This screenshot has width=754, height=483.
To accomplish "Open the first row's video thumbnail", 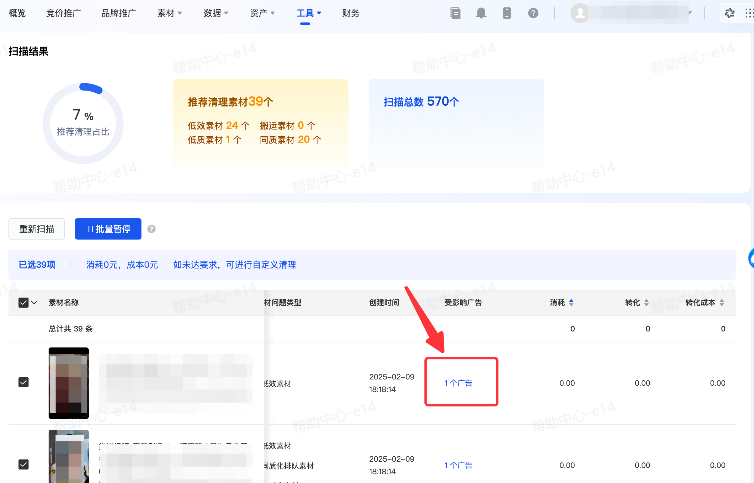I will (69, 383).
